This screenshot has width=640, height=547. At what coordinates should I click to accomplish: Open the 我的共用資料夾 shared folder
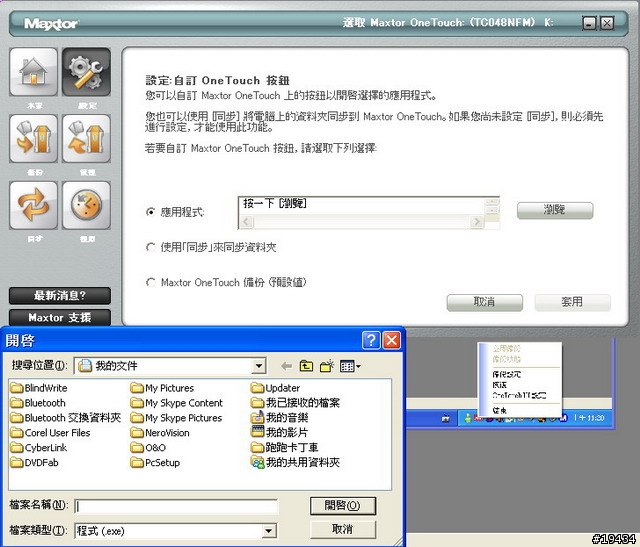coord(296,463)
